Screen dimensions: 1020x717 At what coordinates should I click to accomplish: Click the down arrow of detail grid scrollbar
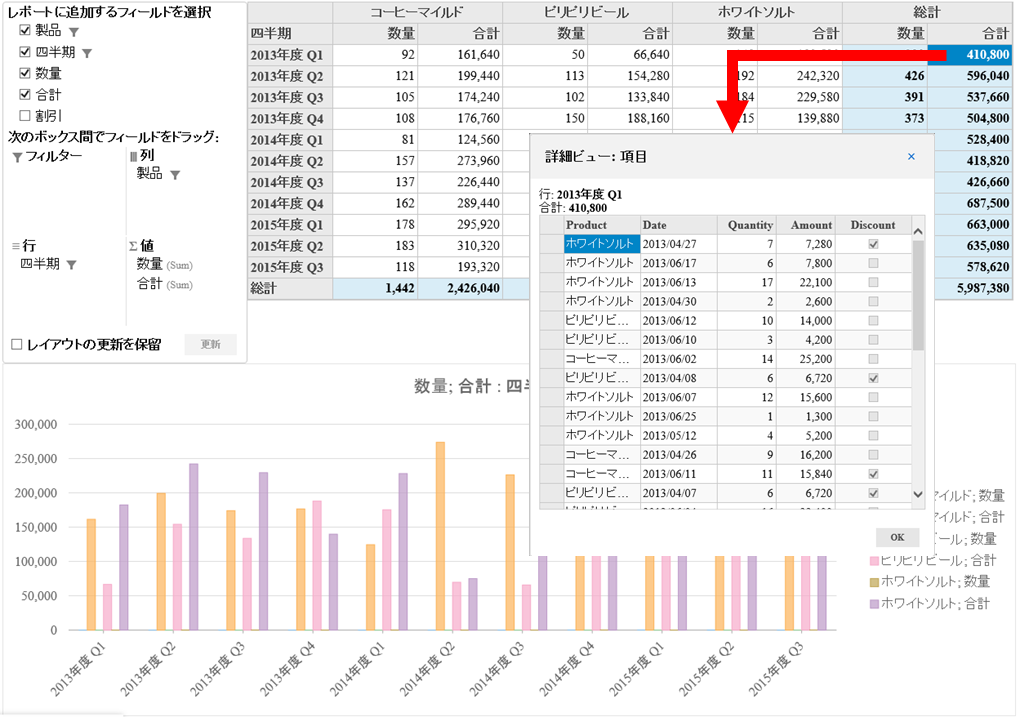coord(918,494)
